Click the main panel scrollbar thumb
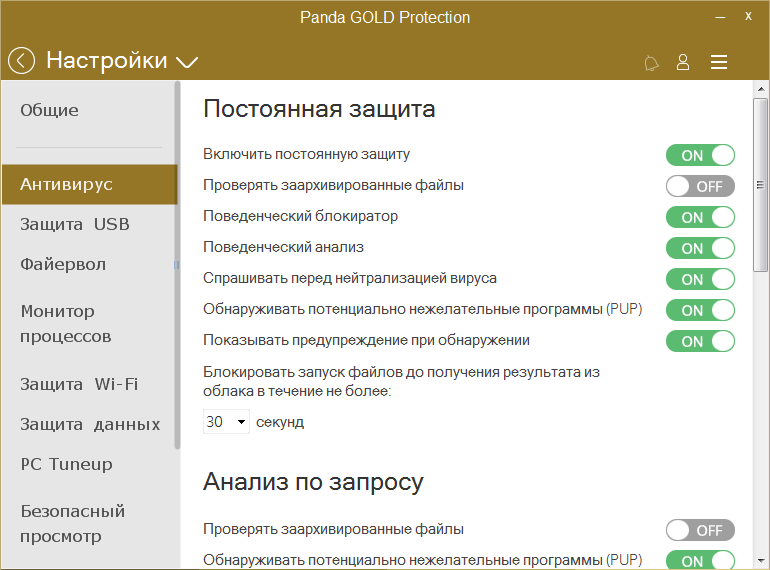This screenshot has width=770, height=570. coord(761,185)
